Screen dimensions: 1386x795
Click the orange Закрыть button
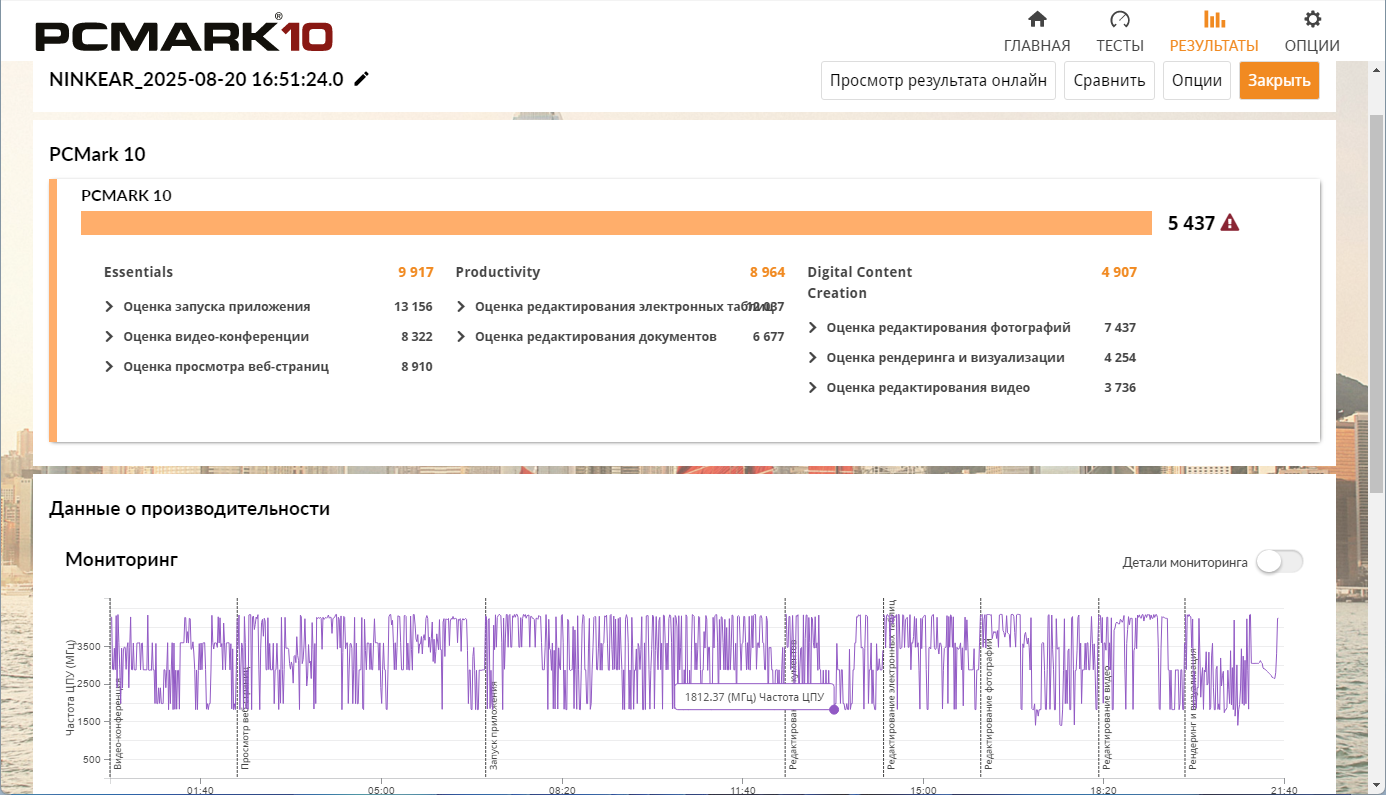(x=1279, y=81)
